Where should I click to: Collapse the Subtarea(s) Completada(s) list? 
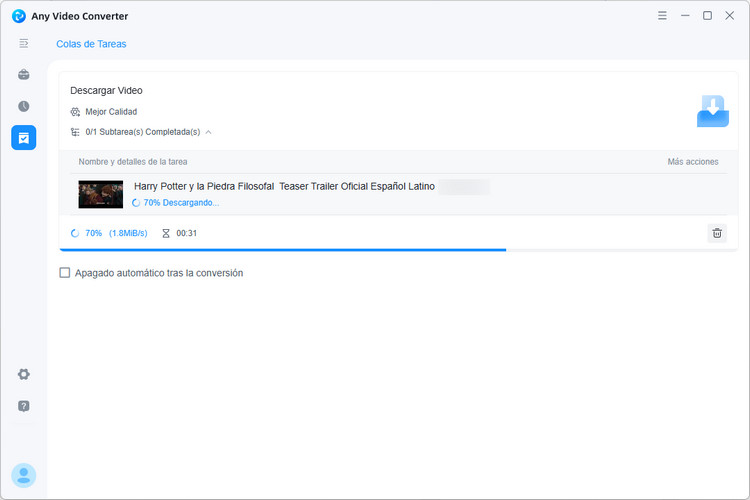coord(209,132)
